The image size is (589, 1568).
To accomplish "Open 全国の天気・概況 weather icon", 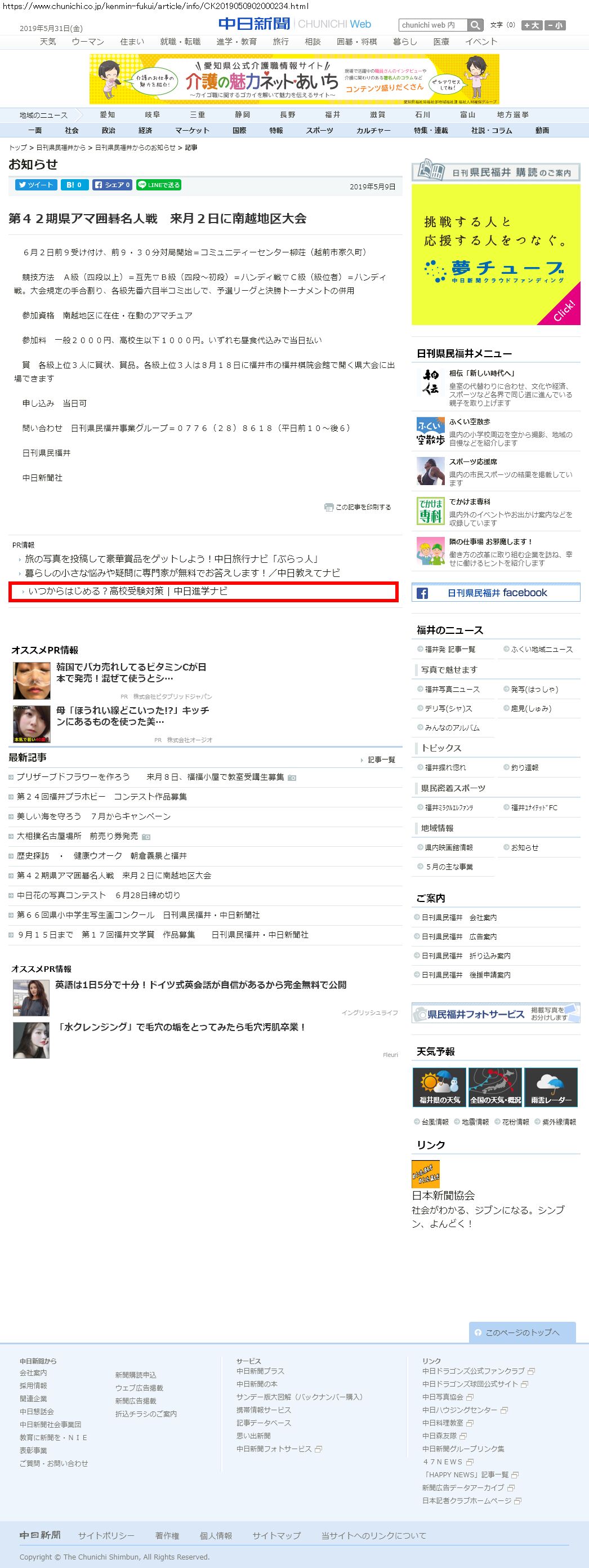I will pos(496,1087).
